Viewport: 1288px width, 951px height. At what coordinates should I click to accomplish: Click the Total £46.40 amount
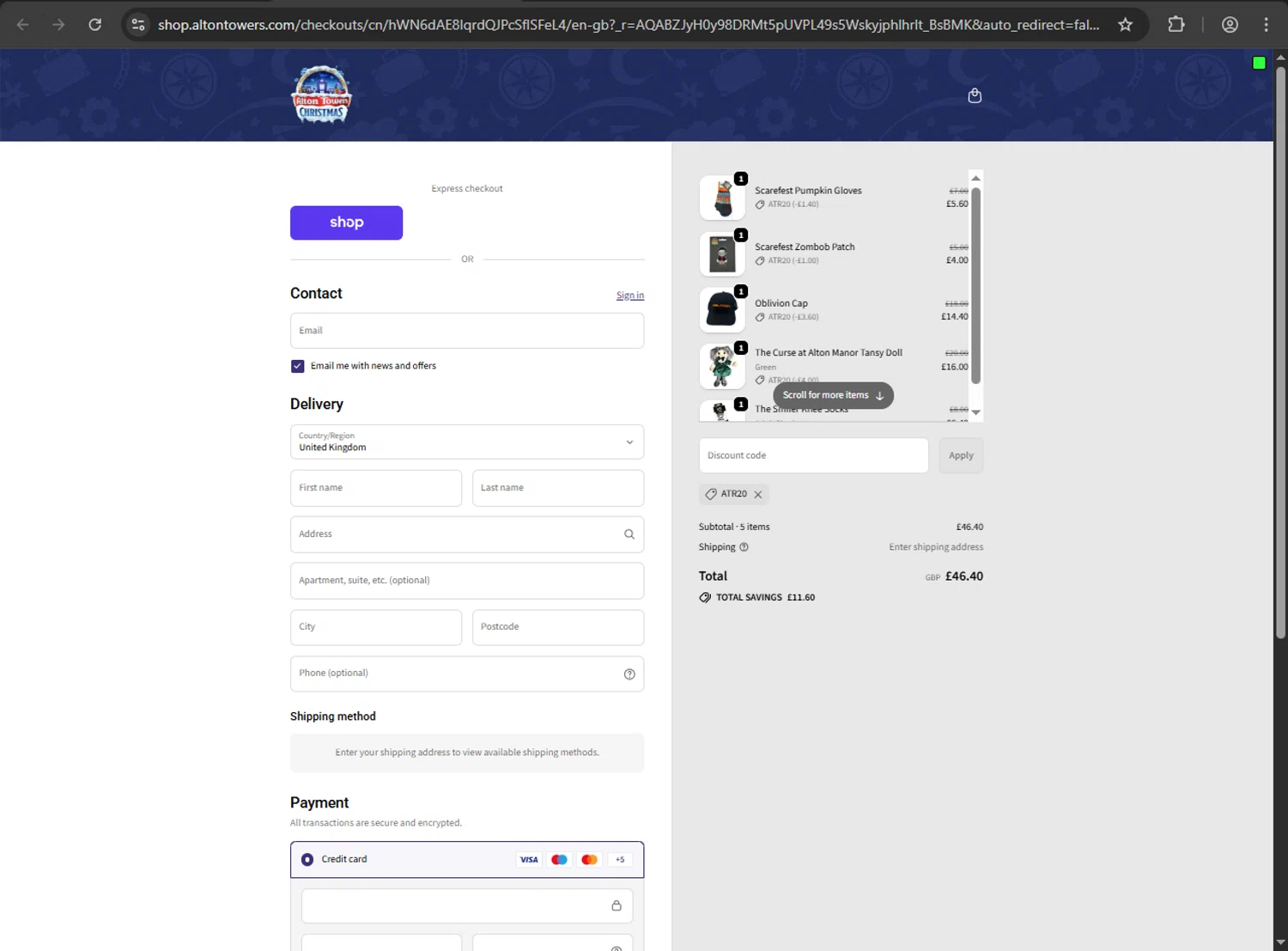pos(964,576)
